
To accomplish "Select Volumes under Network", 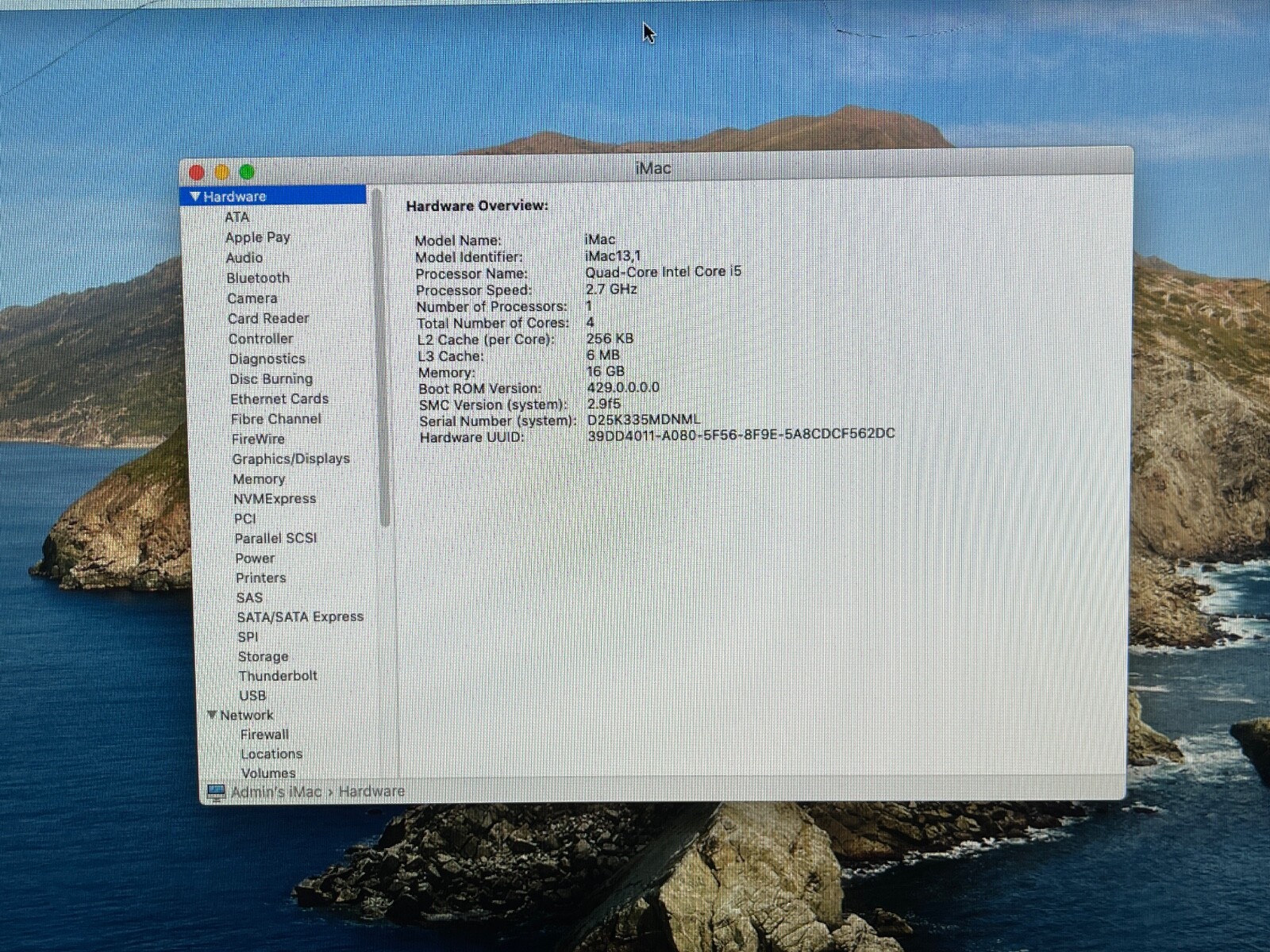I will [268, 773].
